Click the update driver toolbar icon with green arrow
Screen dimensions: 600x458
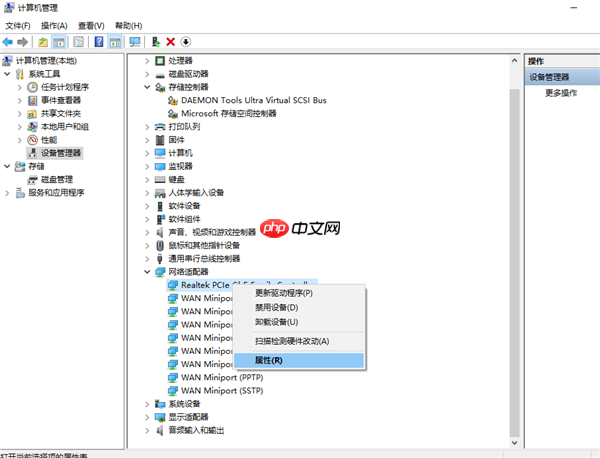(156, 42)
